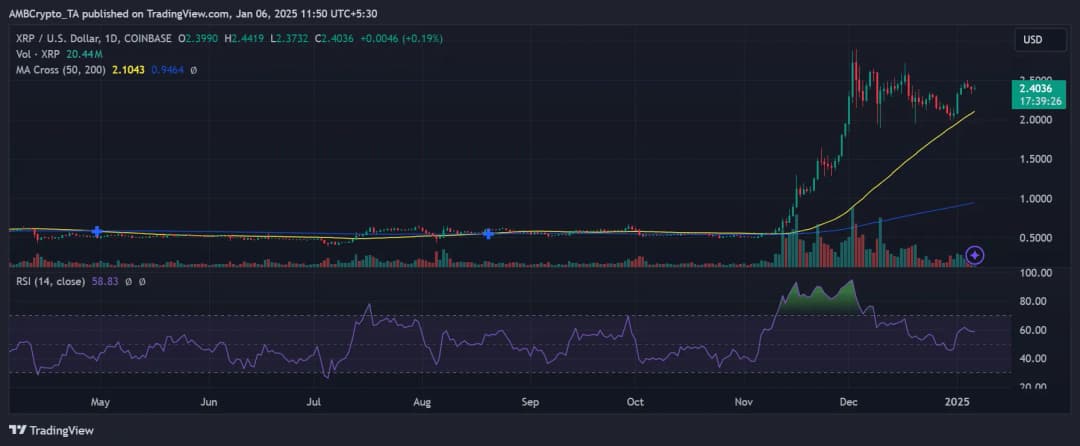Click the purple sparkle icon near volume bars

(x=975, y=255)
